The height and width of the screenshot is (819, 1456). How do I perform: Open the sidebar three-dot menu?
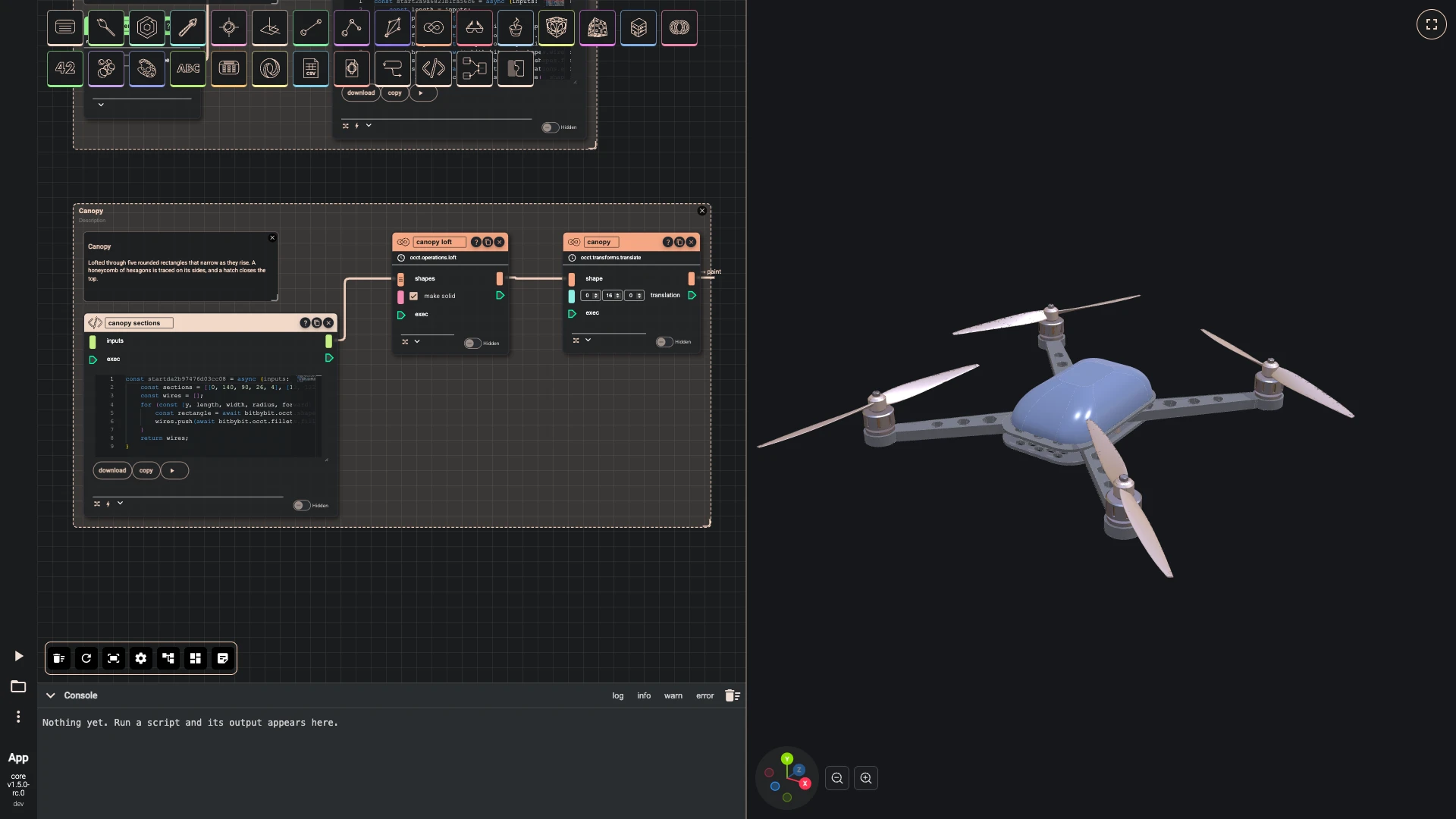click(x=18, y=717)
